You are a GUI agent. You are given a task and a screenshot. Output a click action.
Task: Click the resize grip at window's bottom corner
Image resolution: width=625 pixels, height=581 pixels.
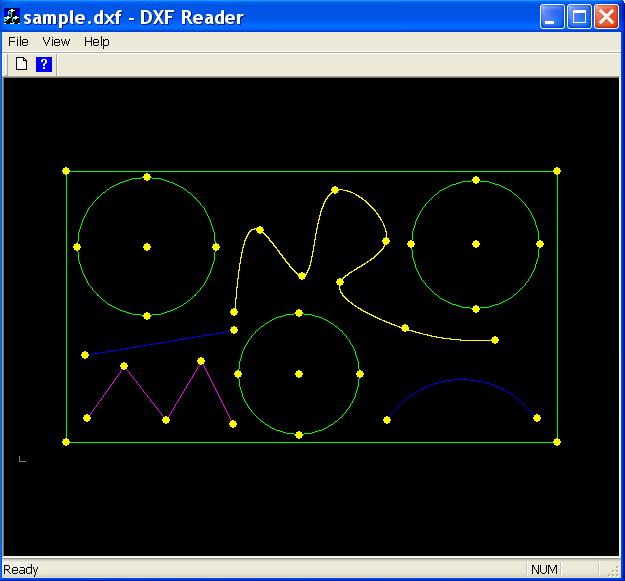tap(613, 571)
